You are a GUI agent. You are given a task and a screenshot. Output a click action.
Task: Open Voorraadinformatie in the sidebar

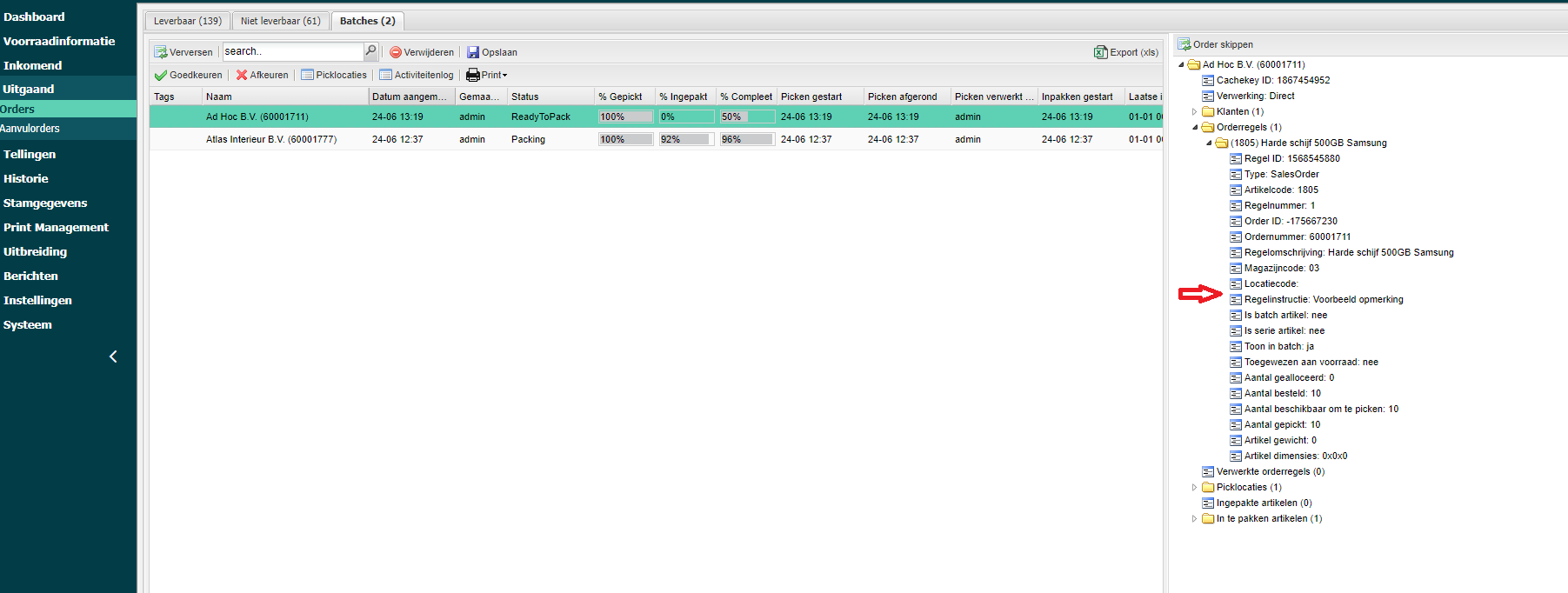(59, 41)
